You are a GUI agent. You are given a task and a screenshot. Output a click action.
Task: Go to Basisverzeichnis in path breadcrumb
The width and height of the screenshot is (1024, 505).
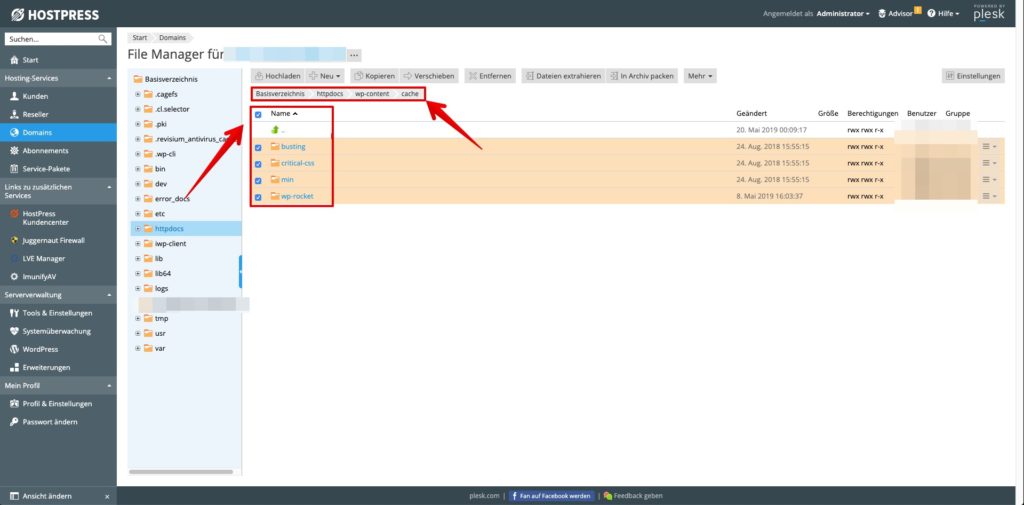click(x=280, y=94)
